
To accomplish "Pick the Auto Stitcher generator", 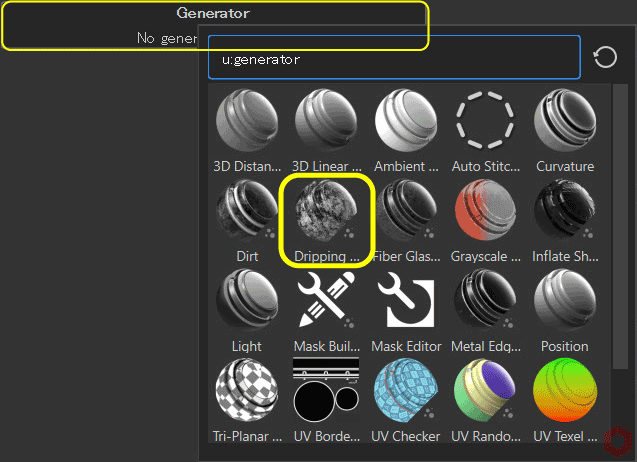I will tap(485, 130).
